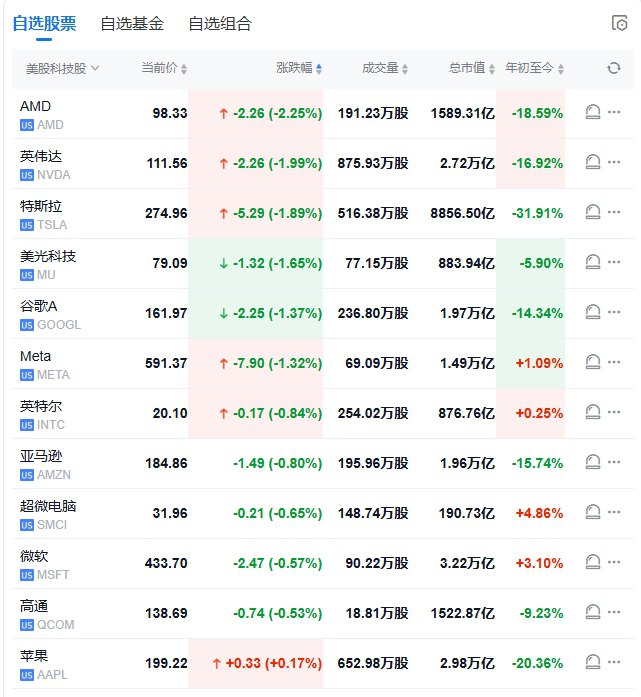This screenshot has height=697, width=641.
Task: Open more options (…) for META row
Action: tap(614, 362)
